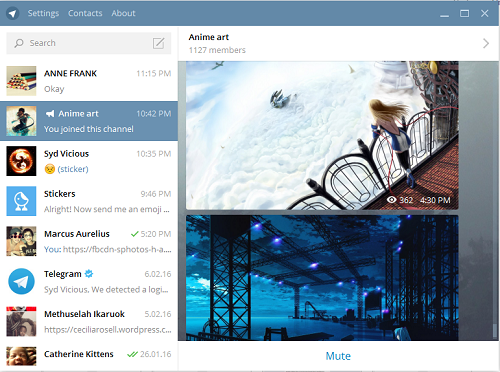The height and width of the screenshot is (372, 500).
Task: Open the Catherine Kittens chat
Action: click(x=89, y=356)
